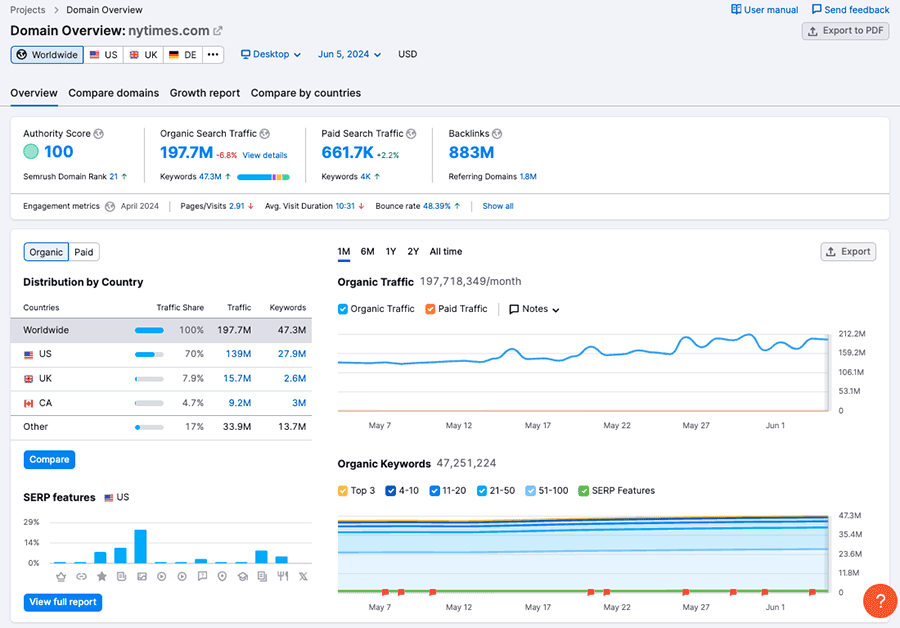The image size is (900, 628).
Task: Select the 1Y time range
Action: coord(391,251)
